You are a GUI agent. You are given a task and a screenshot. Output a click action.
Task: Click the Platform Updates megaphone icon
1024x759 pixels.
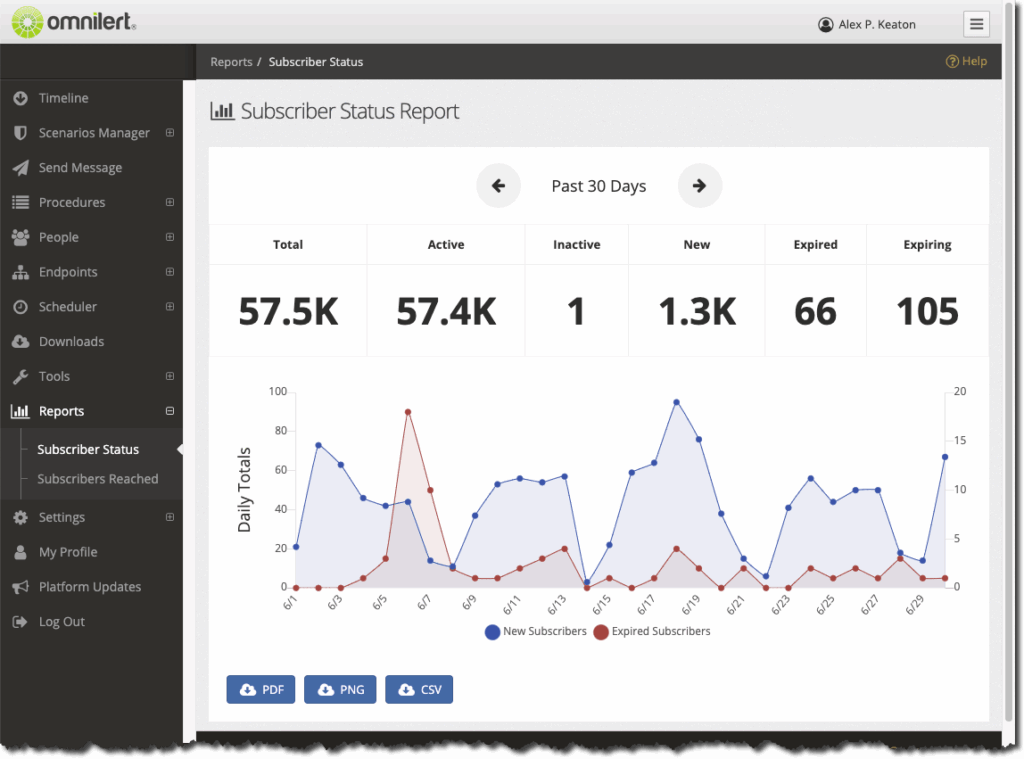(x=20, y=587)
